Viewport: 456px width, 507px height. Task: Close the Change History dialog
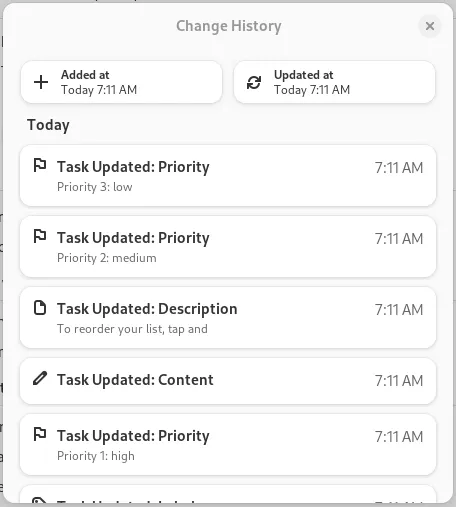430,26
